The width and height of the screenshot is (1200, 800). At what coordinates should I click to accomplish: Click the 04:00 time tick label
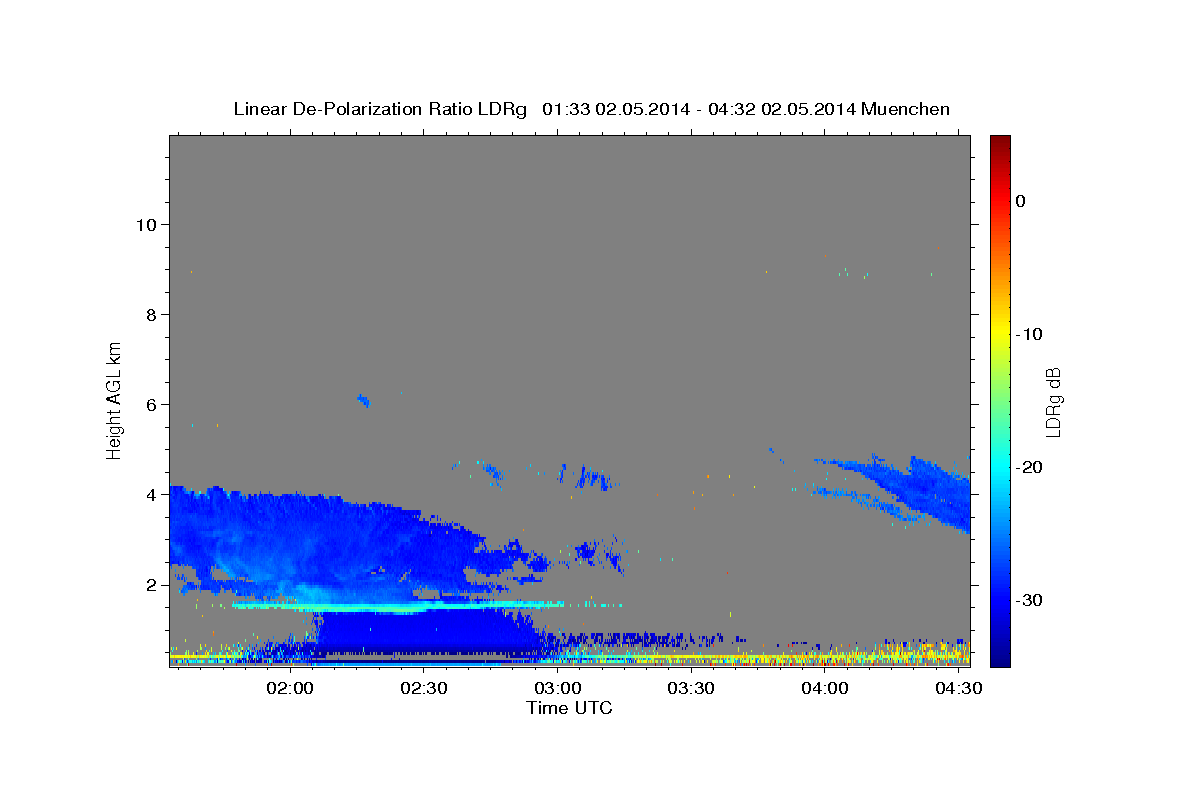tap(824, 689)
